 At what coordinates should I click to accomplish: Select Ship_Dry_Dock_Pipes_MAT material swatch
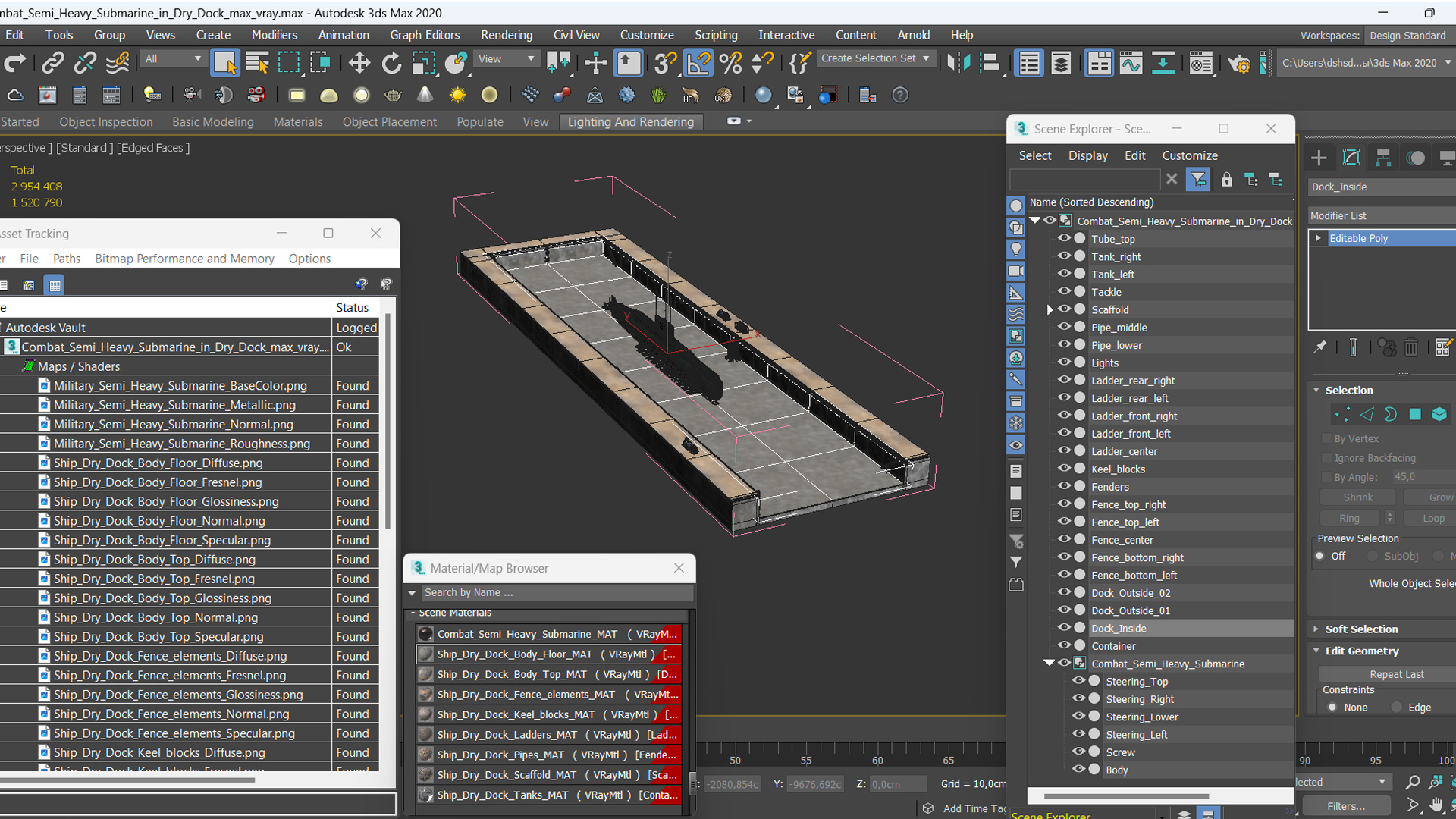pyautogui.click(x=426, y=755)
